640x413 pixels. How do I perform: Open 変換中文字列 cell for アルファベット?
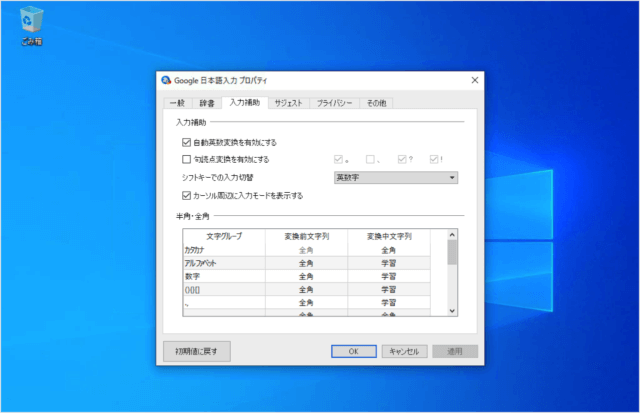389,263
